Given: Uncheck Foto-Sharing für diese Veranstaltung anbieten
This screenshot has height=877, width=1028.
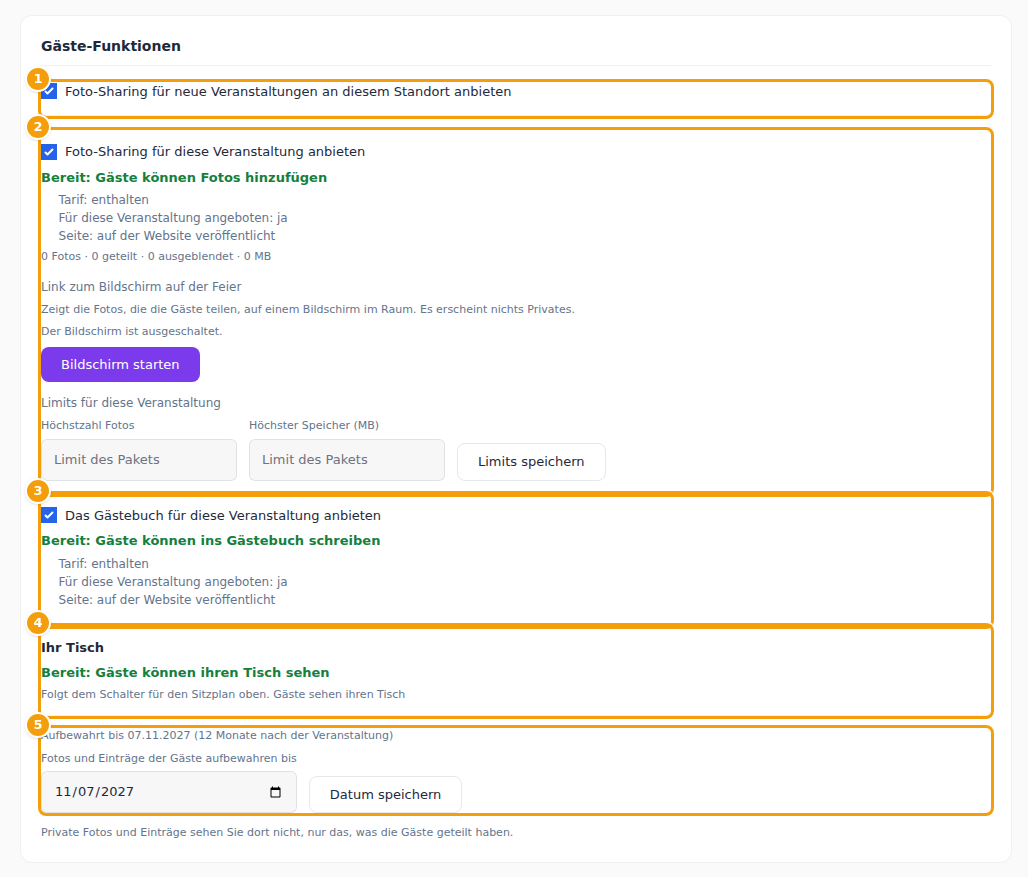Looking at the screenshot, I should pyautogui.click(x=49, y=152).
